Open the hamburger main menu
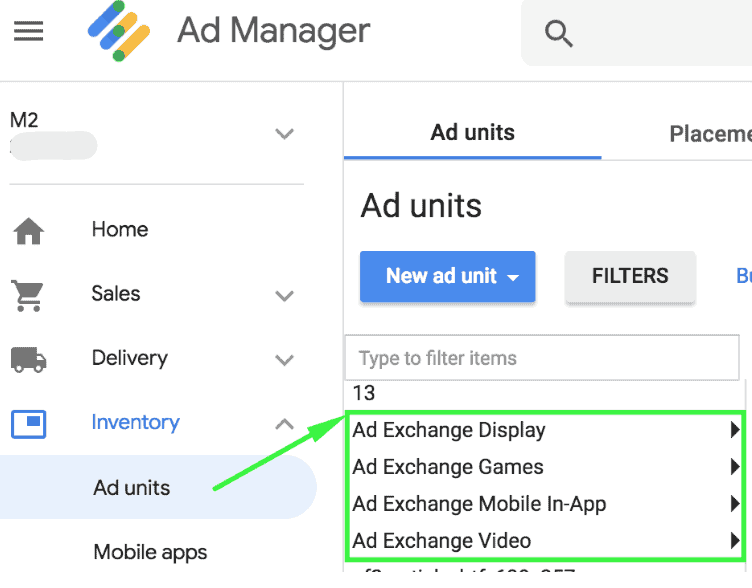The width and height of the screenshot is (752, 588). click(28, 31)
